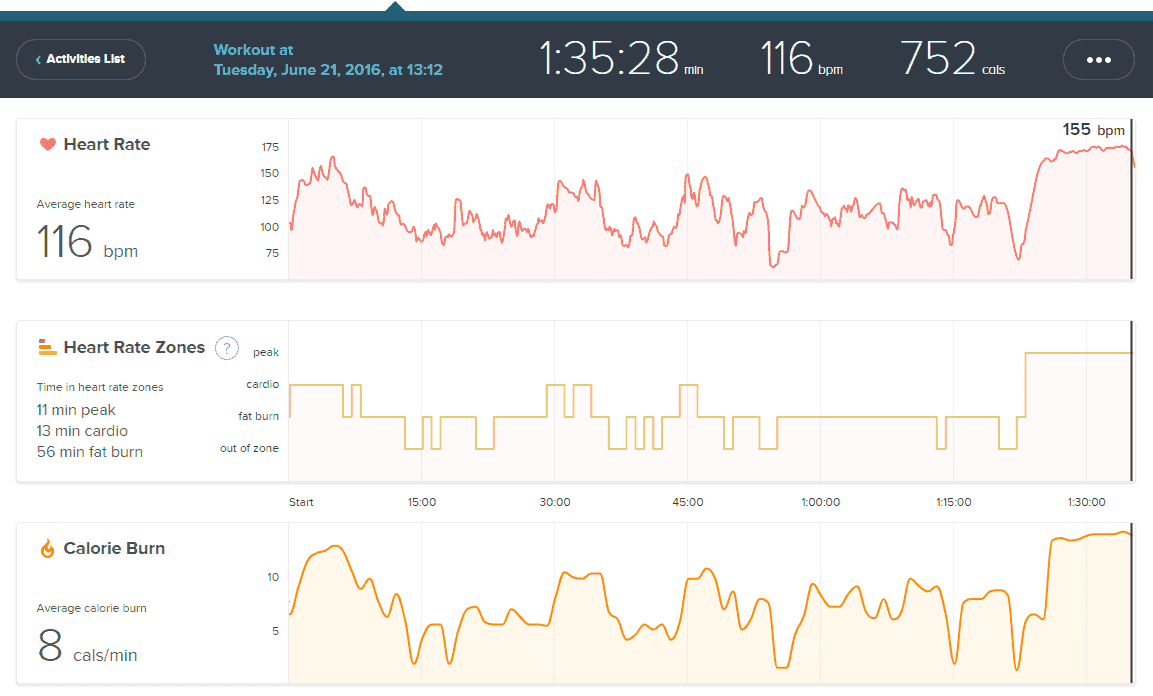Click the out of zone axis label

(249, 448)
